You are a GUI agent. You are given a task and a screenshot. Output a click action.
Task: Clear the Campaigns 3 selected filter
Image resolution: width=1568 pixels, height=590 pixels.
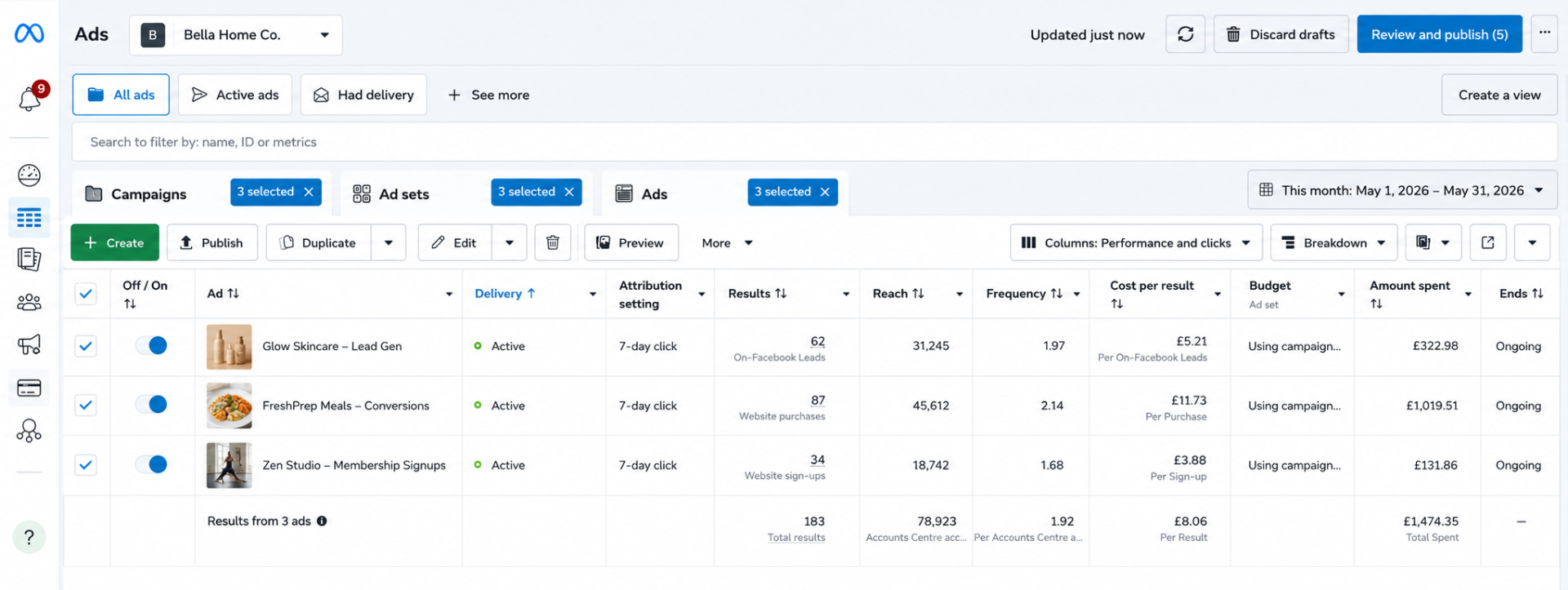[309, 192]
